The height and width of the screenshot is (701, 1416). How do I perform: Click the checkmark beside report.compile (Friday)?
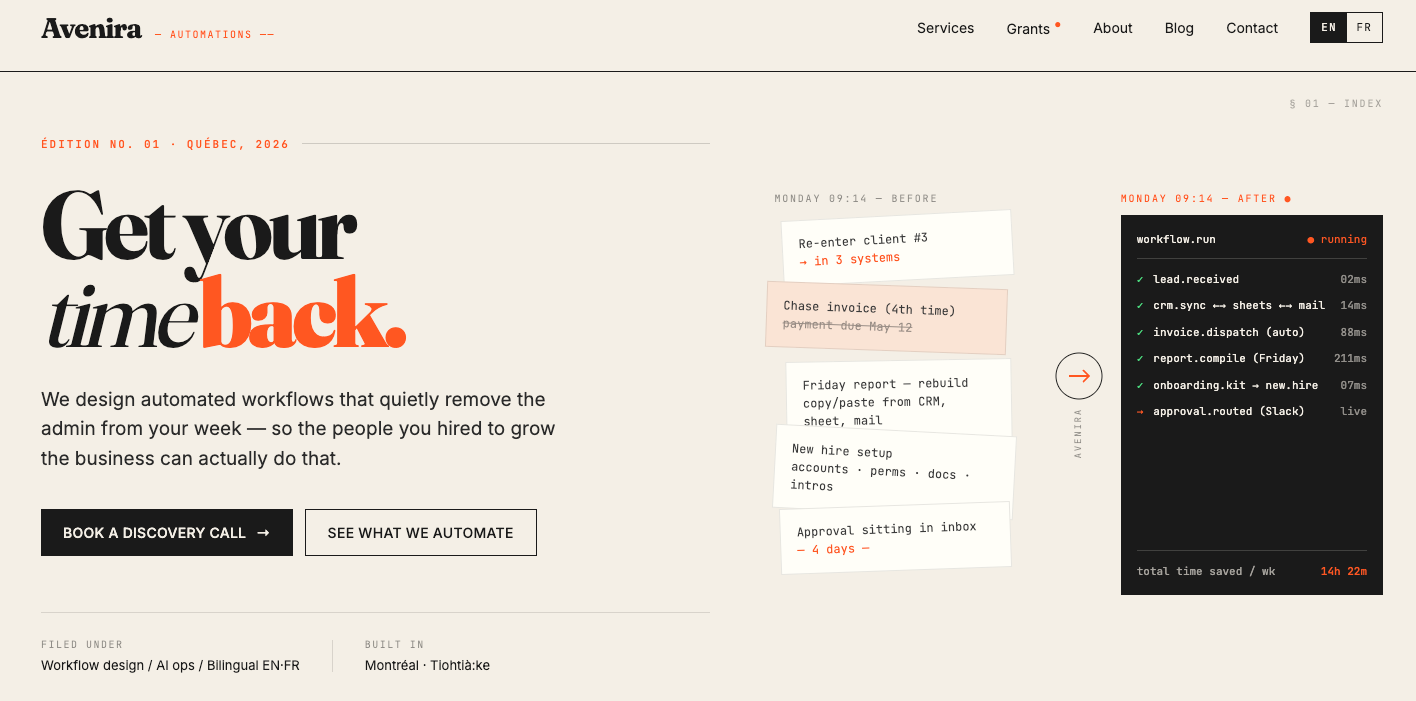click(x=1140, y=358)
